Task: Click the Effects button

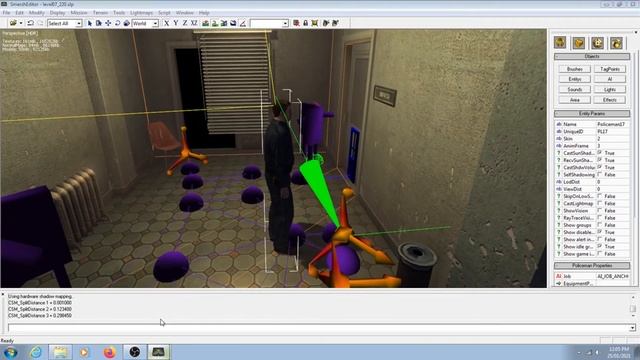Action: (x=610, y=100)
